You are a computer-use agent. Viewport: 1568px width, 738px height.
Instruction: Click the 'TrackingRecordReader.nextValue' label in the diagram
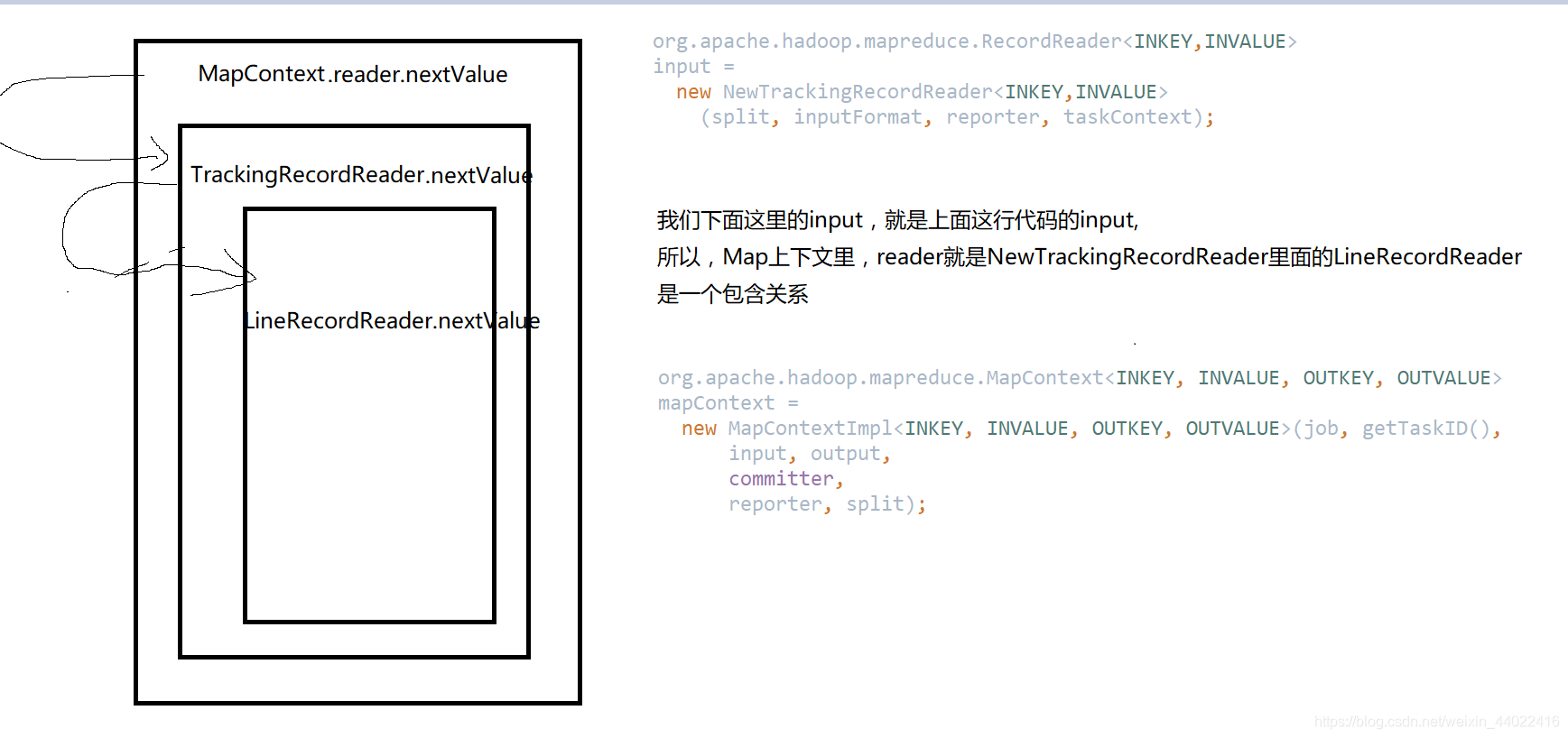point(362,174)
